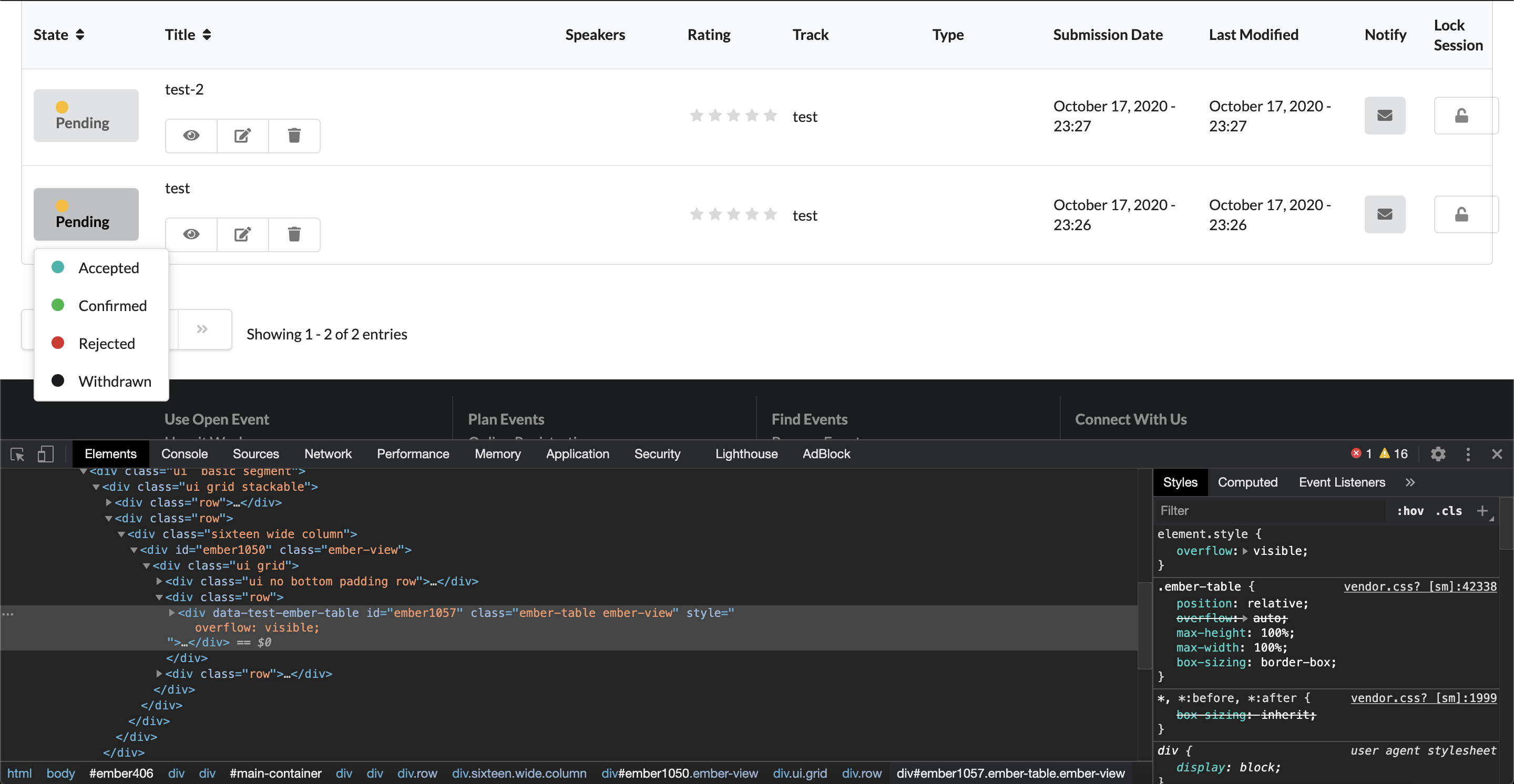The height and width of the screenshot is (784, 1514).
Task: Delete the test session in second row
Action: 294,234
